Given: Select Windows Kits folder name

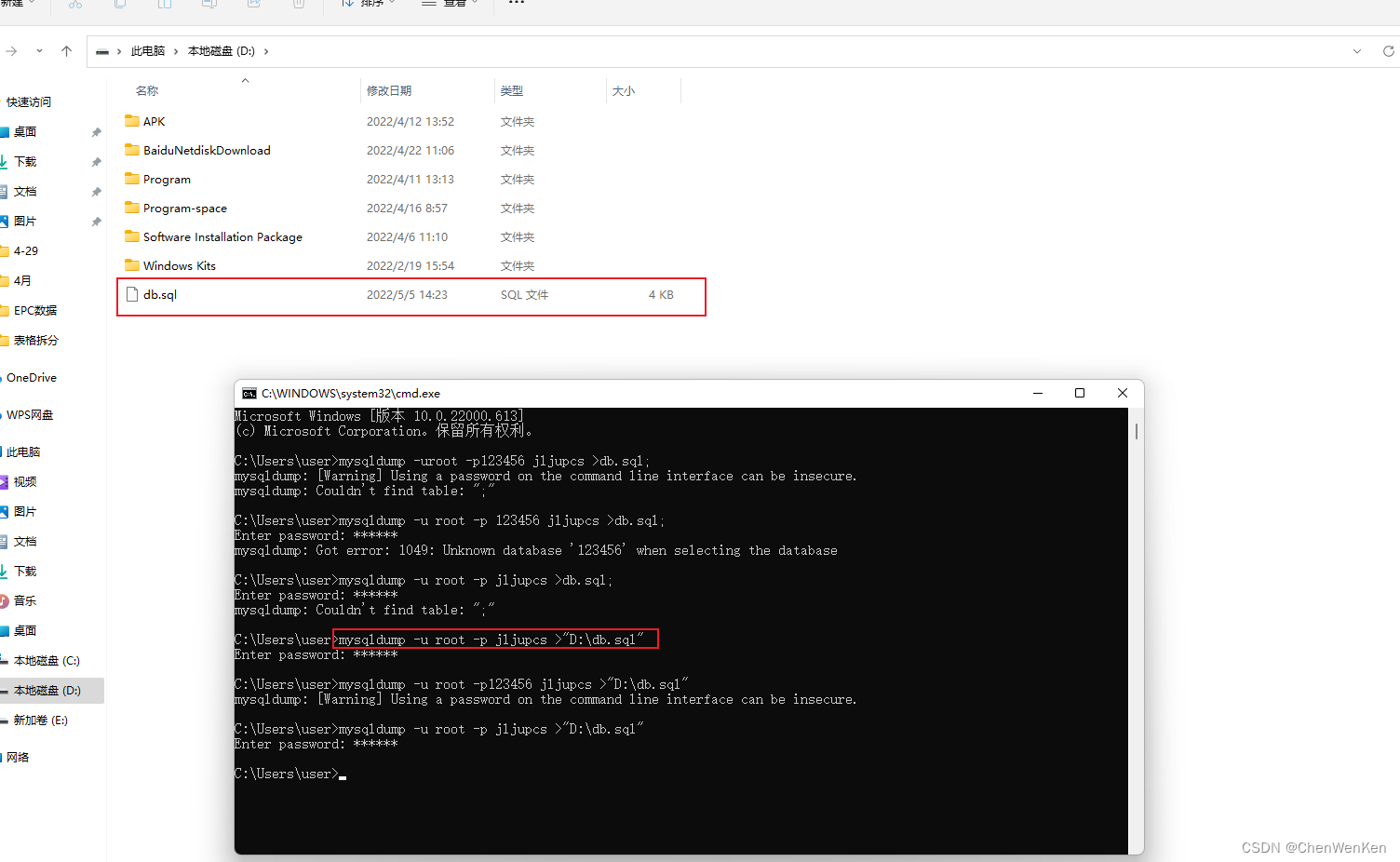Looking at the screenshot, I should (x=180, y=266).
